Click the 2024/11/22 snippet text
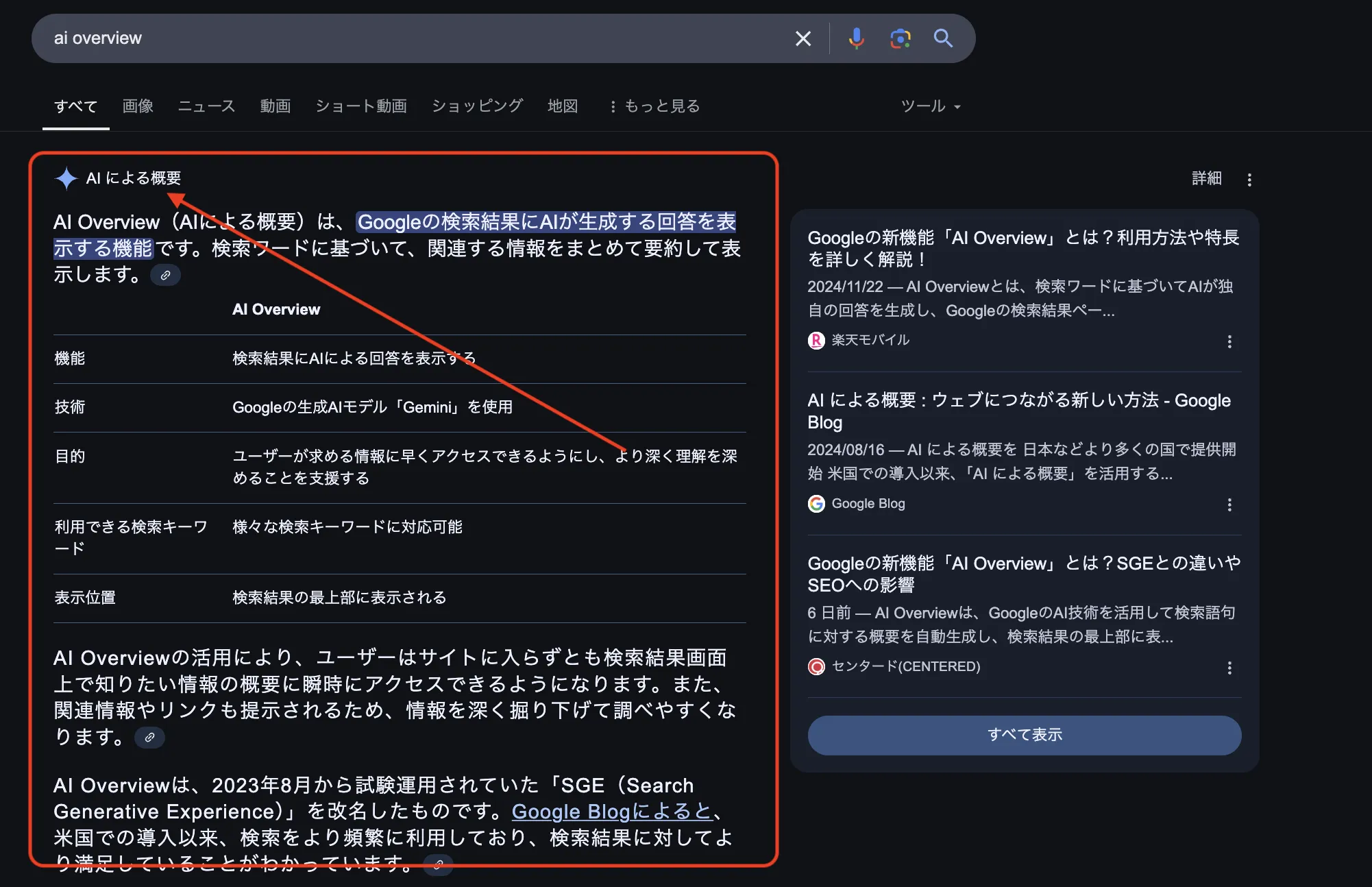Screen dimensions: 1372x887 (x=1020, y=298)
